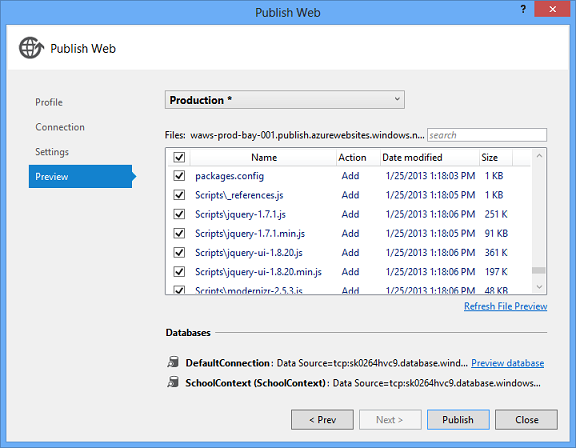Uncheck the packages.config checkbox
Screen dimensions: 576x448
click(179, 176)
